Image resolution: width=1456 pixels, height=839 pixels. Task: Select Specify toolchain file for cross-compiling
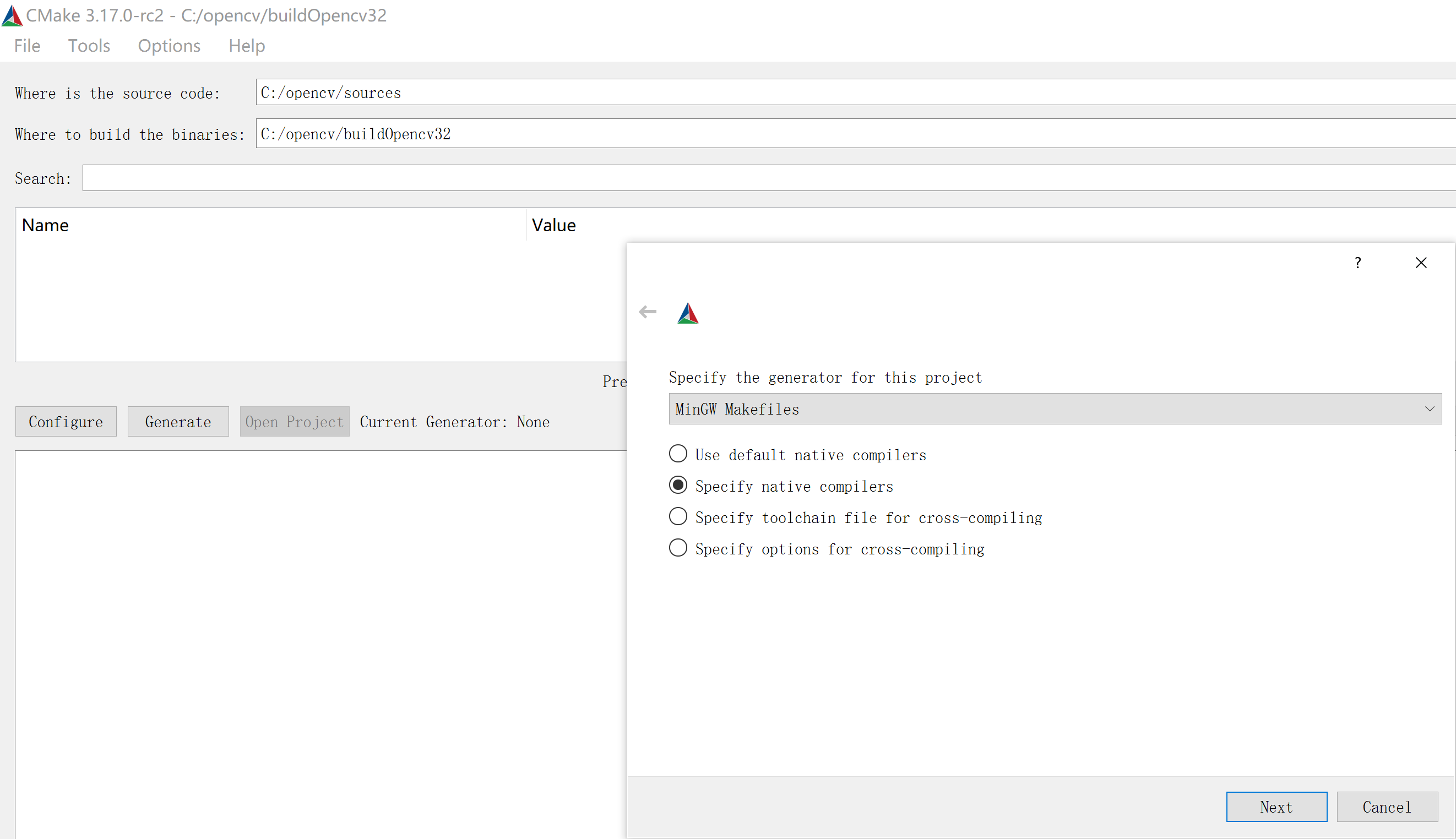click(x=678, y=516)
